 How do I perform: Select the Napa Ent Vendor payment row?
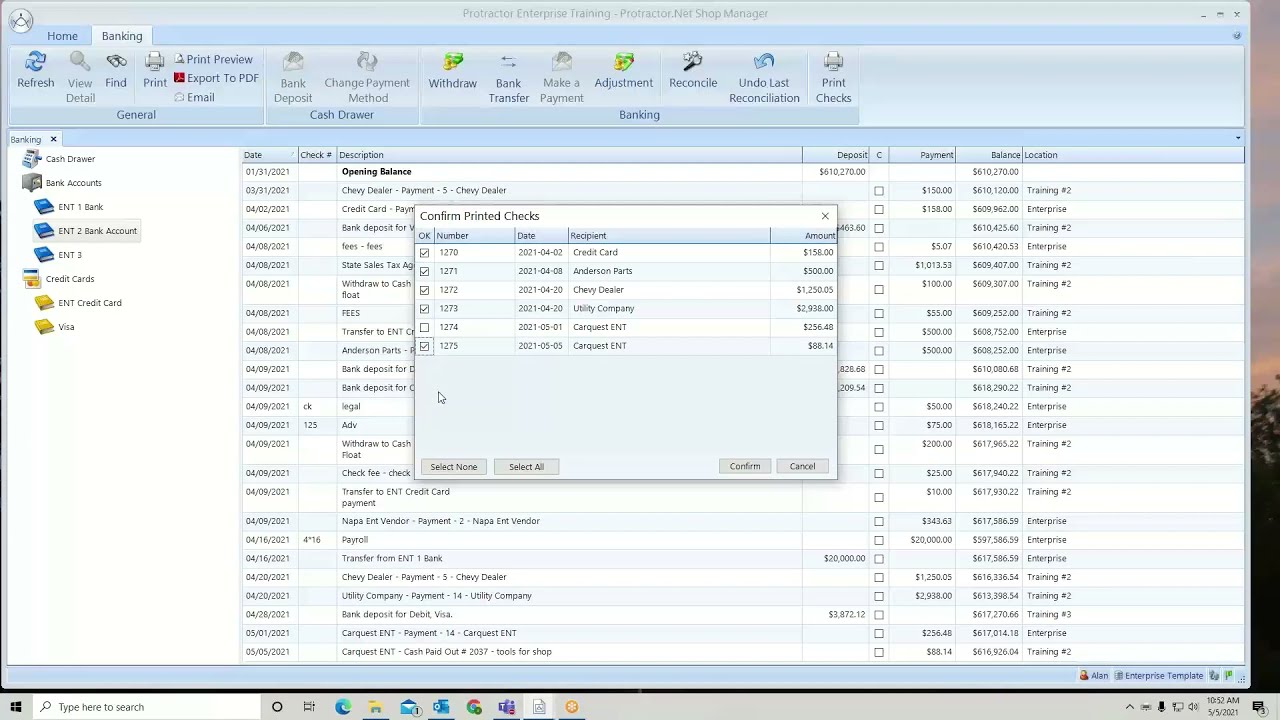[743, 521]
